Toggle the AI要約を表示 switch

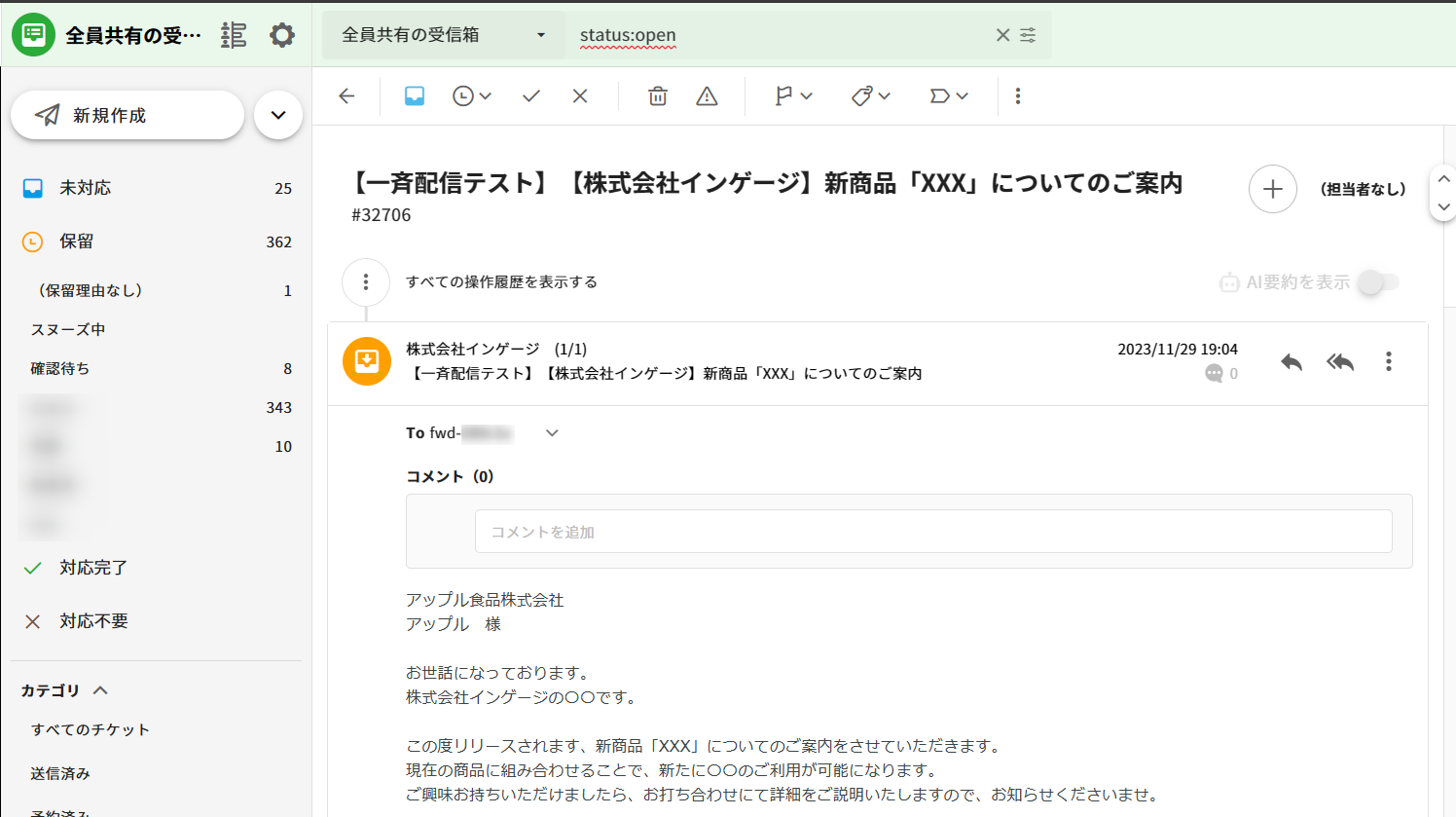click(x=1378, y=282)
